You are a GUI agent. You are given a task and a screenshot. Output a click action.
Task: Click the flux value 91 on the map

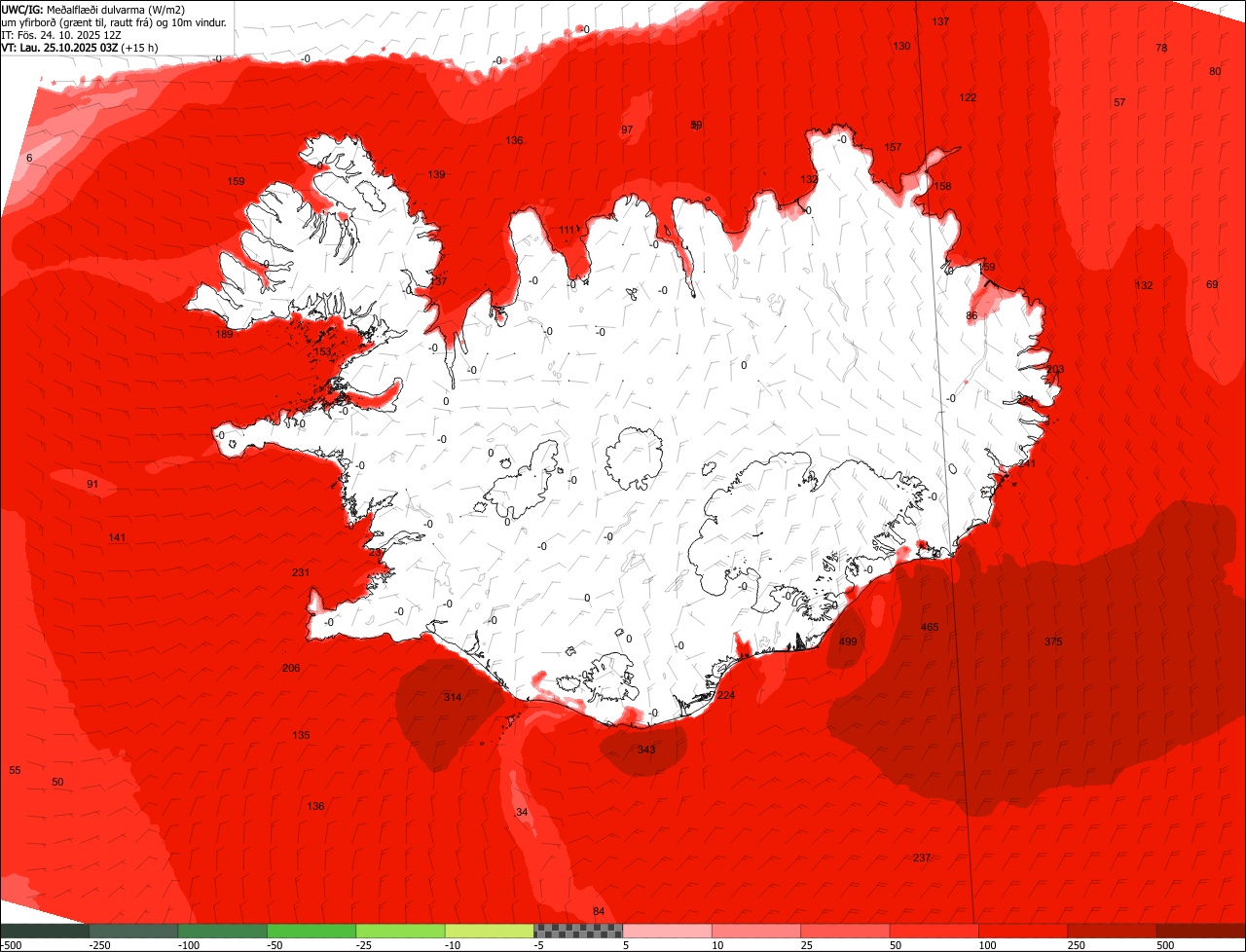click(x=92, y=484)
